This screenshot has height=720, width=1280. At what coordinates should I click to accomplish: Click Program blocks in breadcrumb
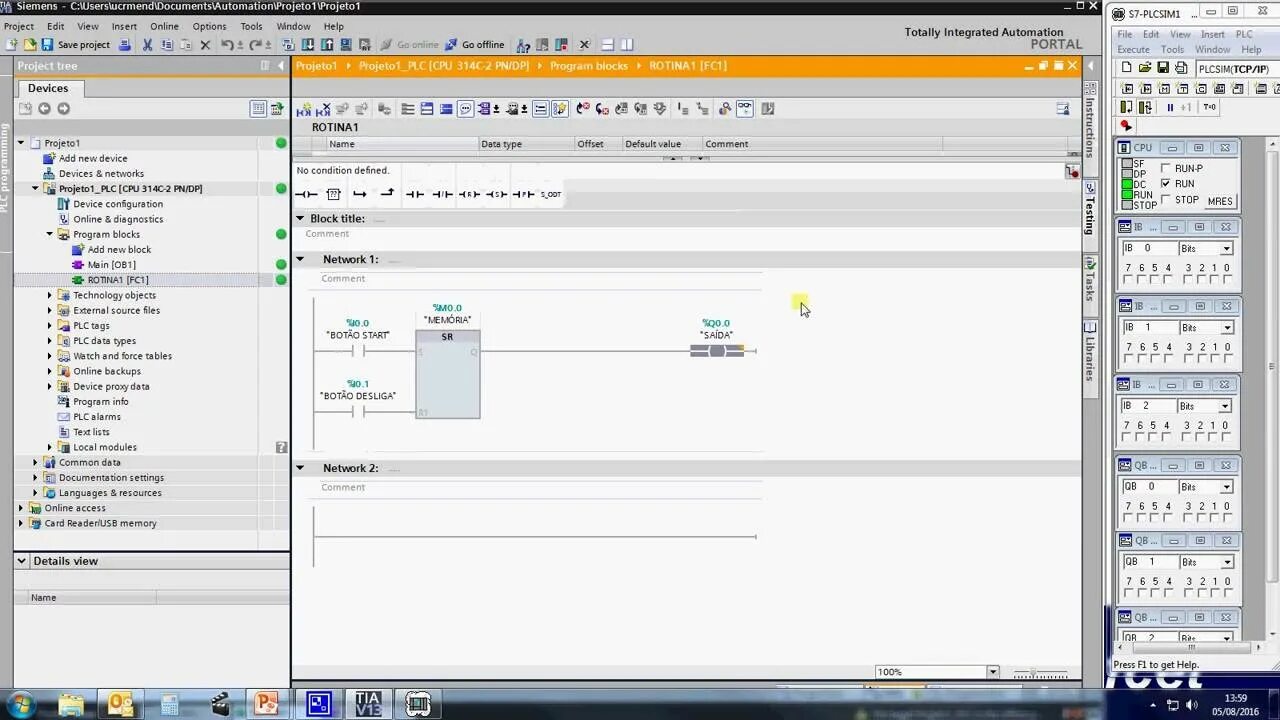[x=589, y=66]
